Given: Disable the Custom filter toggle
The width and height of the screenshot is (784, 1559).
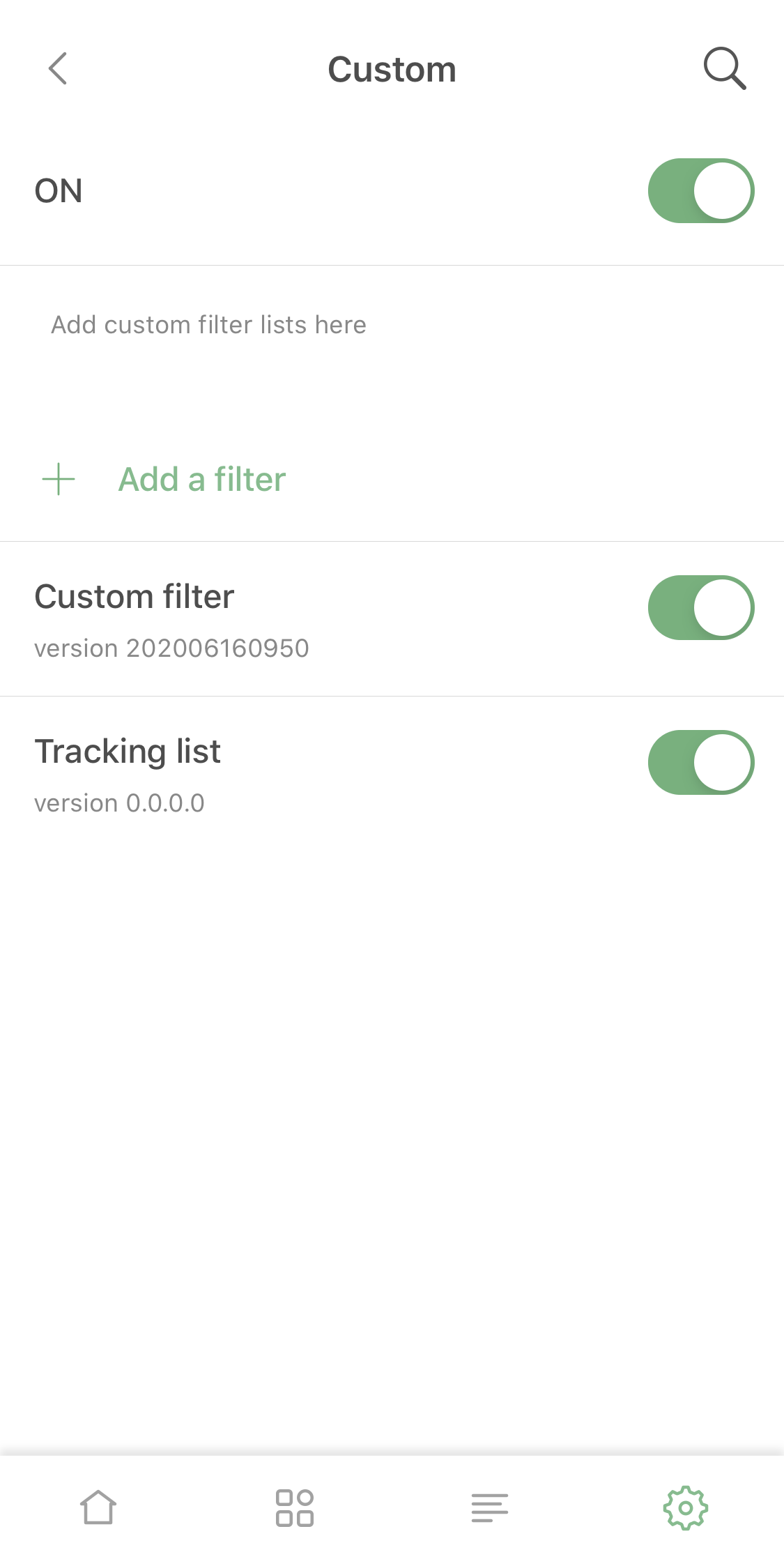Looking at the screenshot, I should pos(700,607).
